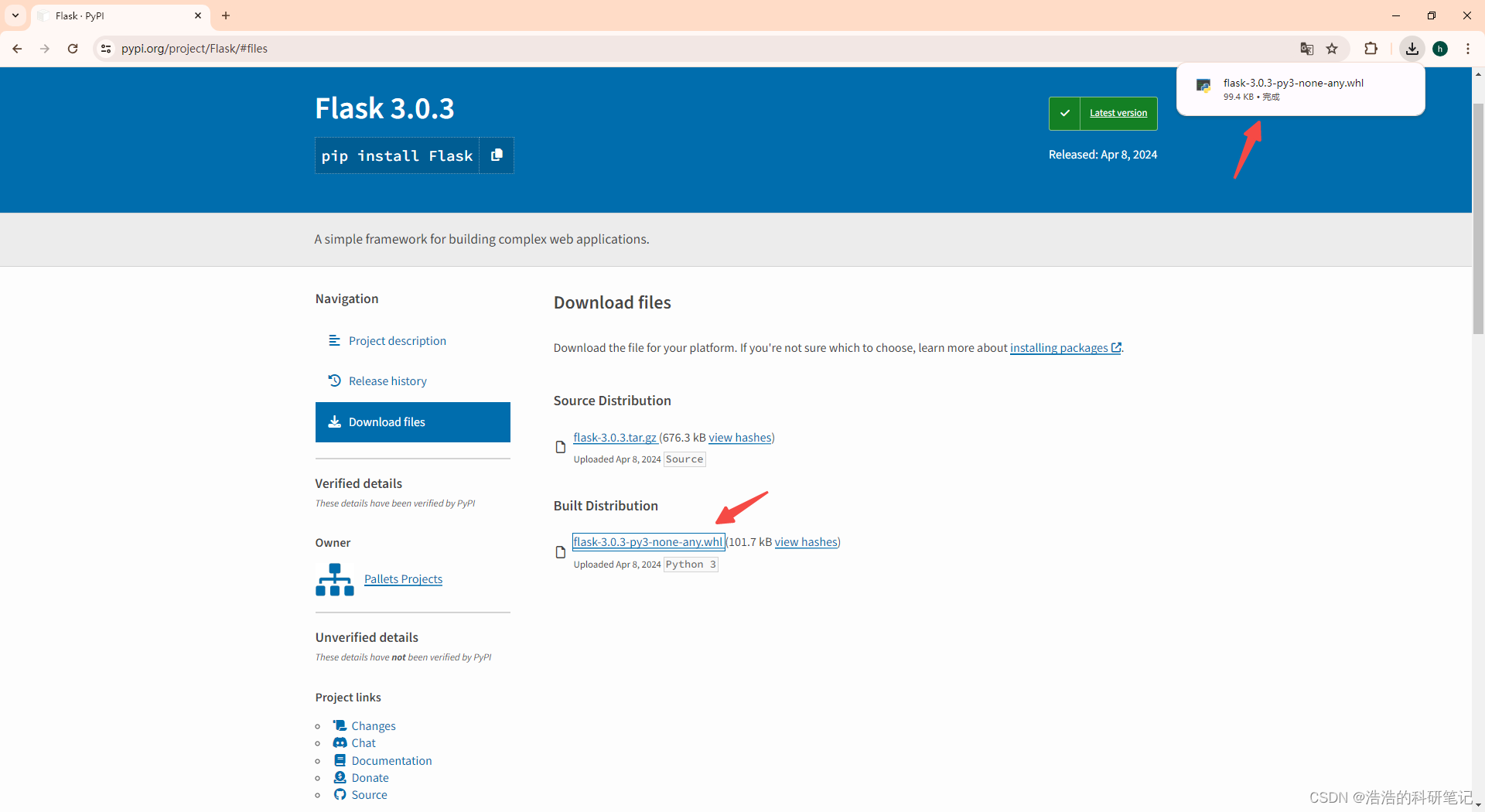Open Project description navigation item

point(397,341)
